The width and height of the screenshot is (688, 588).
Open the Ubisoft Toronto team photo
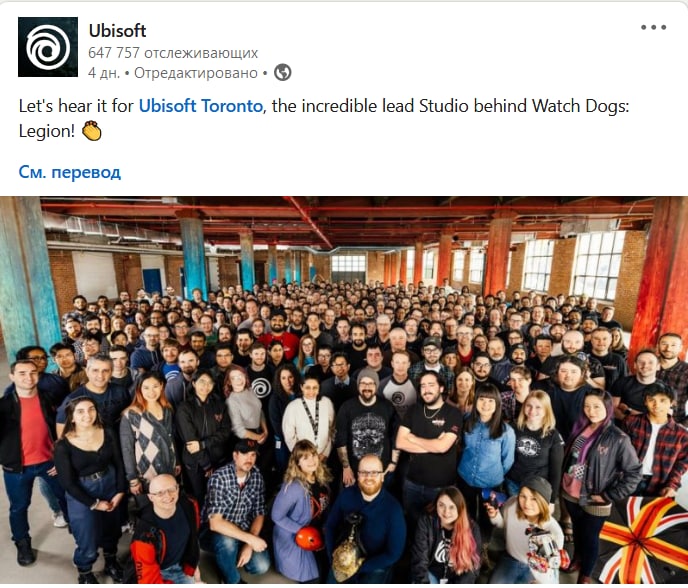[x=344, y=390]
